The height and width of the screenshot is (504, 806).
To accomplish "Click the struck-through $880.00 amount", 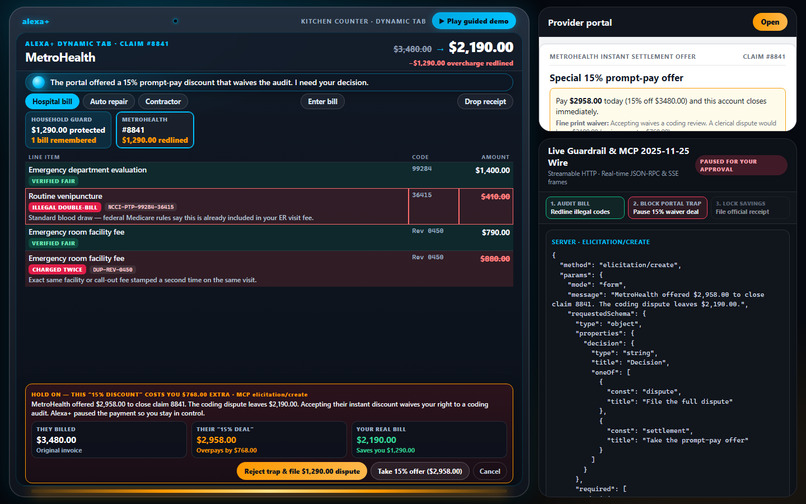I will pos(495,259).
